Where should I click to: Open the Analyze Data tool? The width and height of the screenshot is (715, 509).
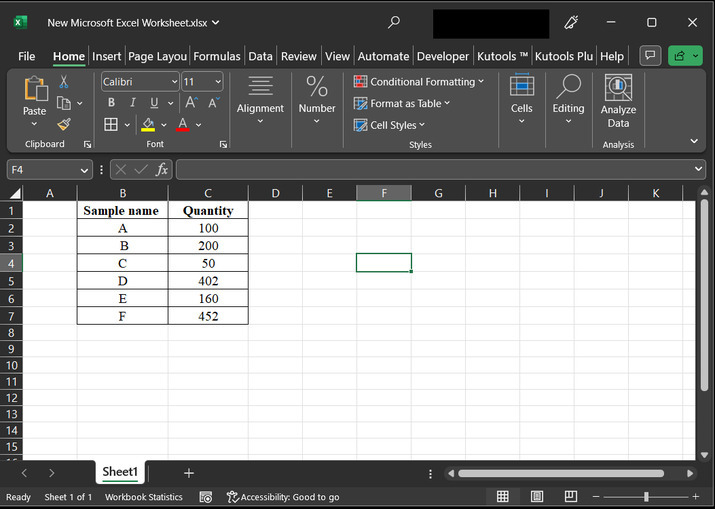click(618, 102)
